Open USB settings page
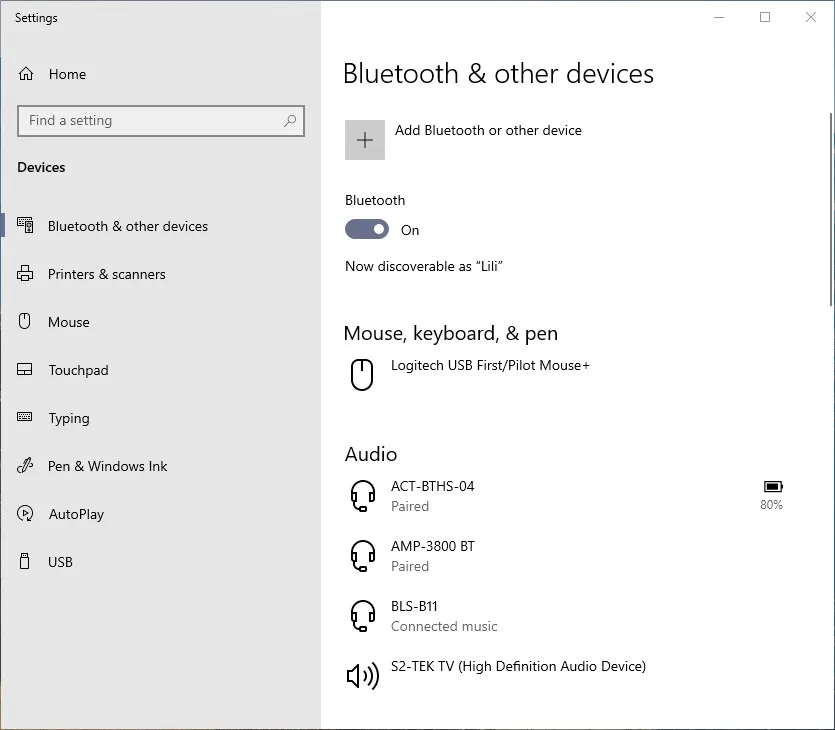The image size is (835, 730). tap(60, 562)
